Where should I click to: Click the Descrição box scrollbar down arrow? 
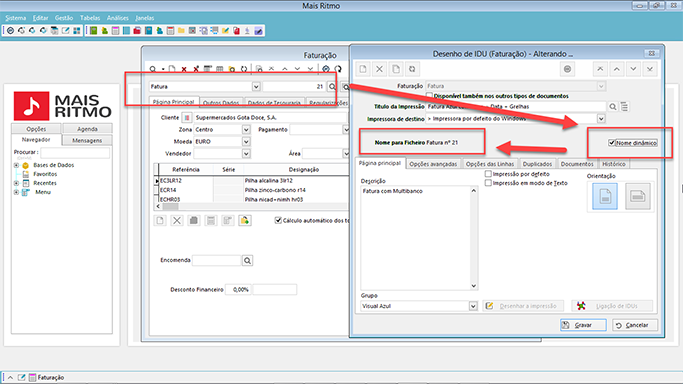[473, 286]
